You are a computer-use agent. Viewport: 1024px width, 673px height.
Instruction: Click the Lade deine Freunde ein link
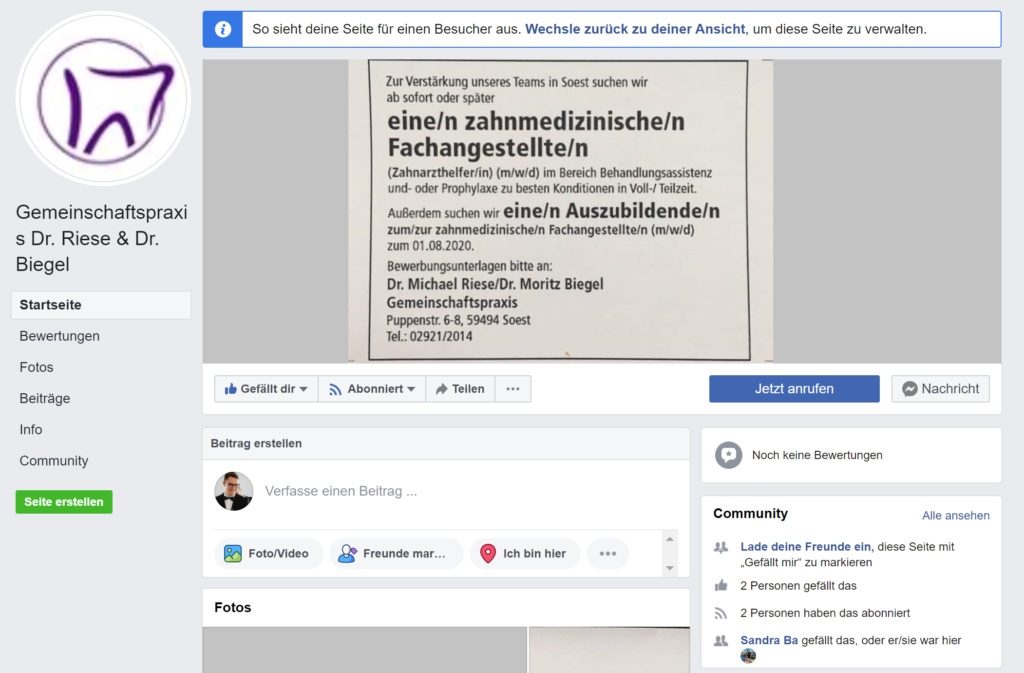805,547
